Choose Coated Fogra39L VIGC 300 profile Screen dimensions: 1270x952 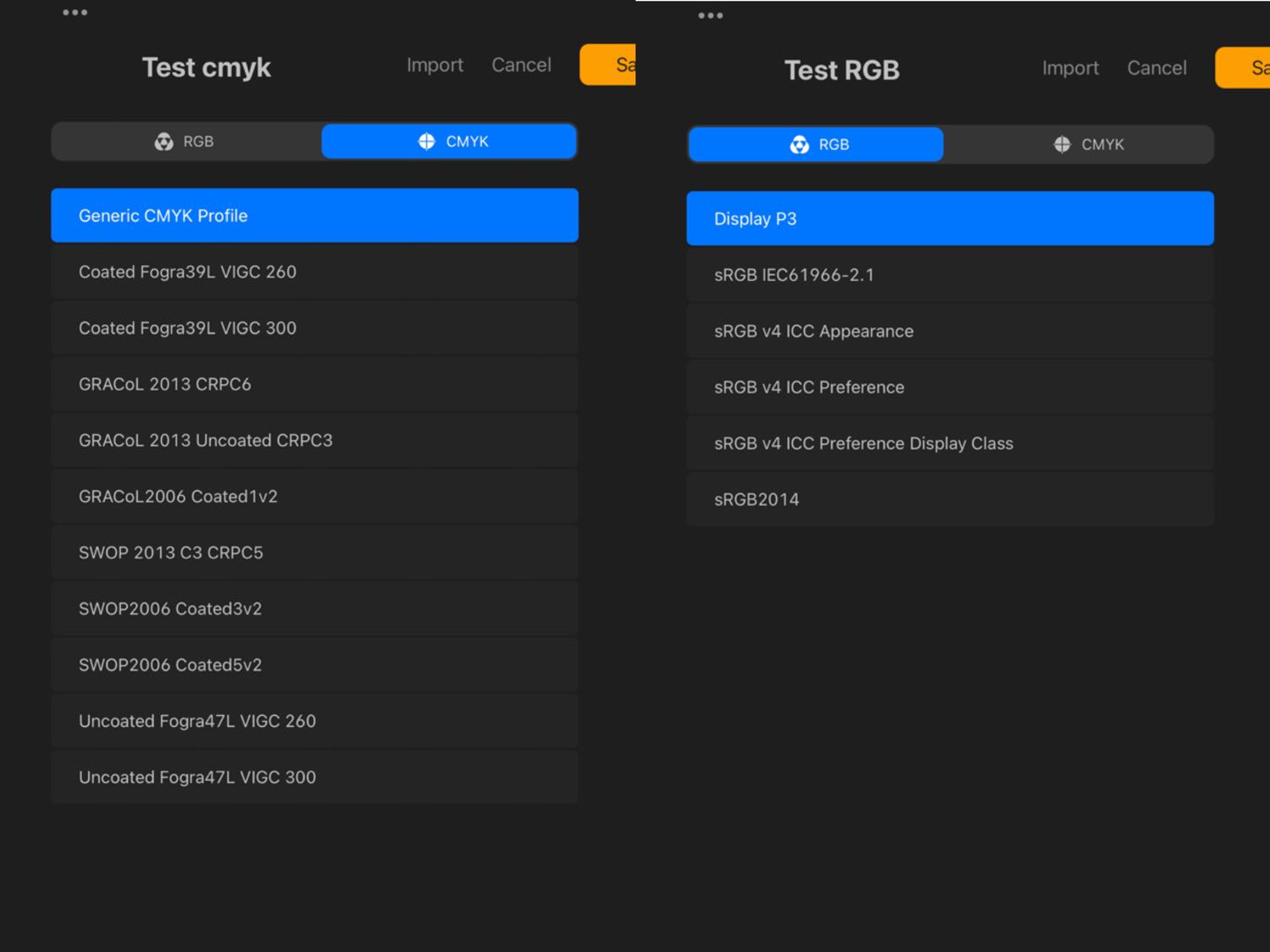315,328
